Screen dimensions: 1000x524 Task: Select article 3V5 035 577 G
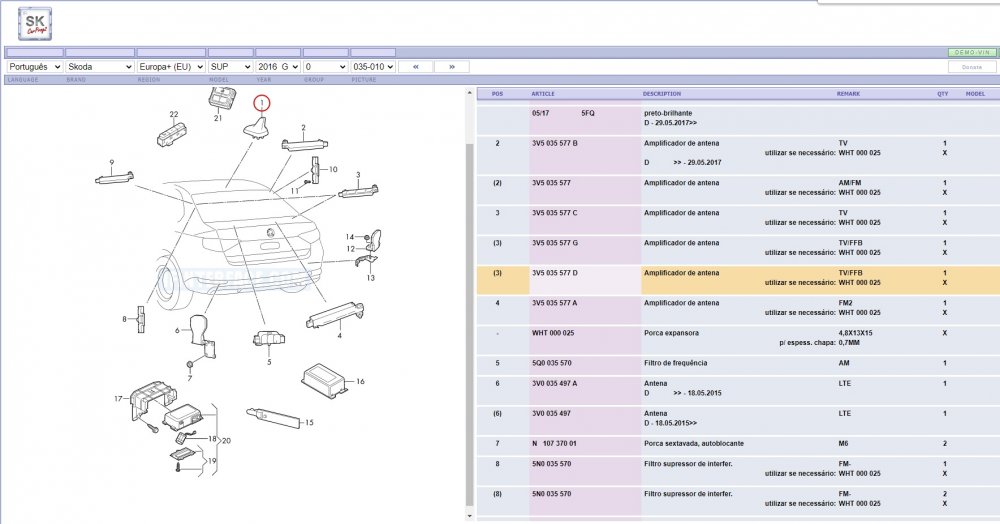pyautogui.click(x=555, y=243)
